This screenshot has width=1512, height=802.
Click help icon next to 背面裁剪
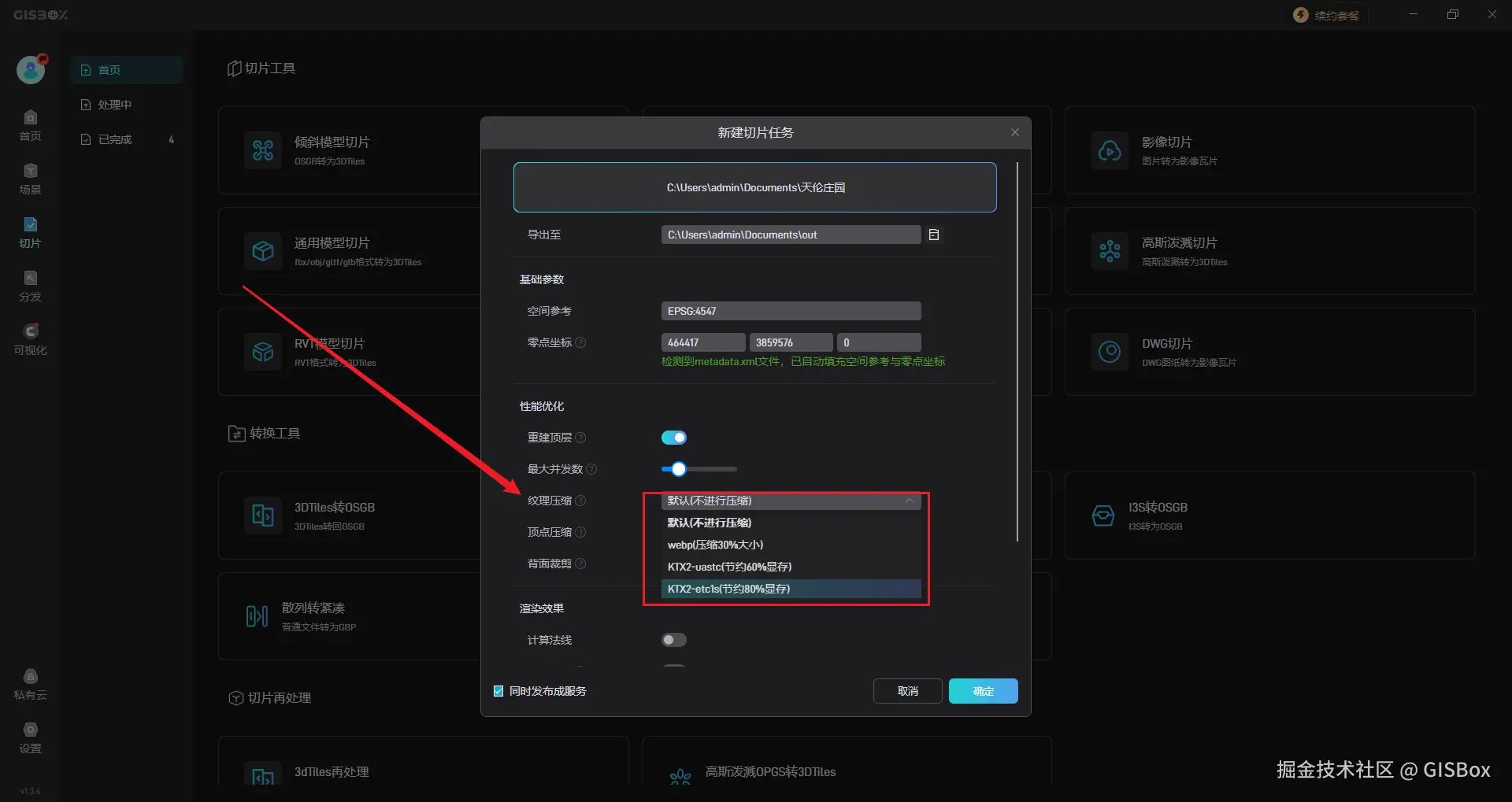coord(580,564)
